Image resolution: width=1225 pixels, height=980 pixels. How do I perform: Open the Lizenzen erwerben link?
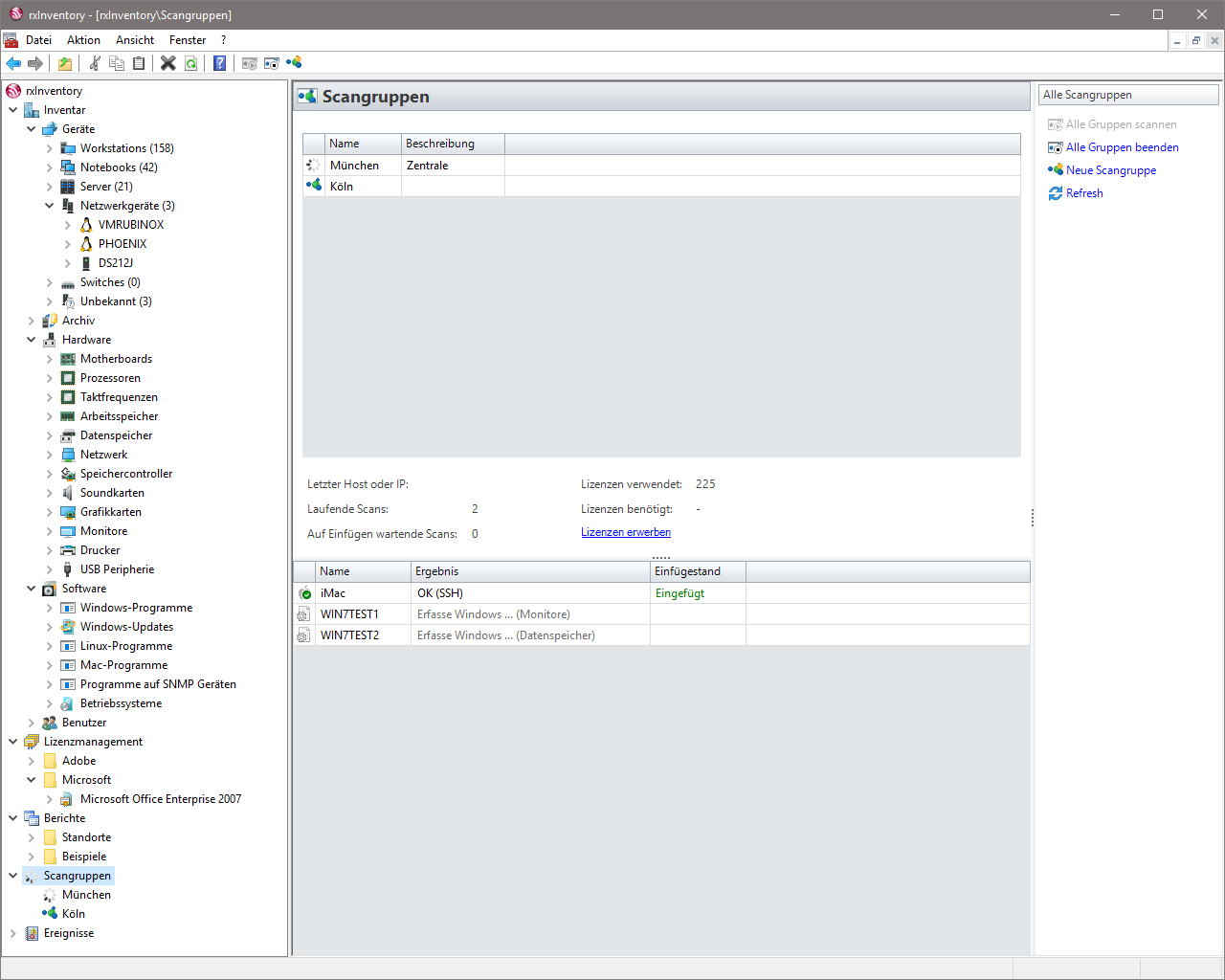pos(626,532)
